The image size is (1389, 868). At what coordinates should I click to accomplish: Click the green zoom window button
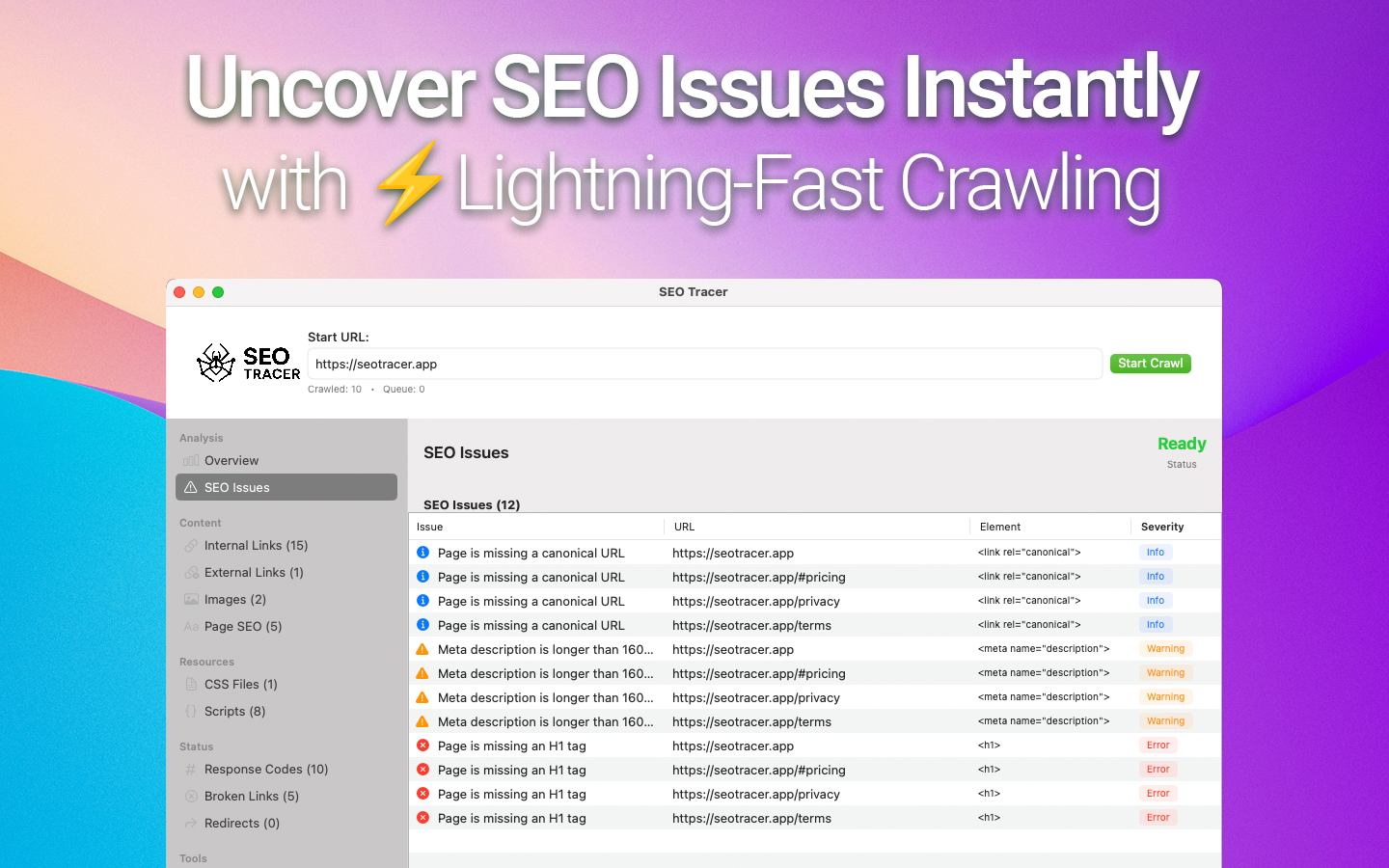point(218,292)
